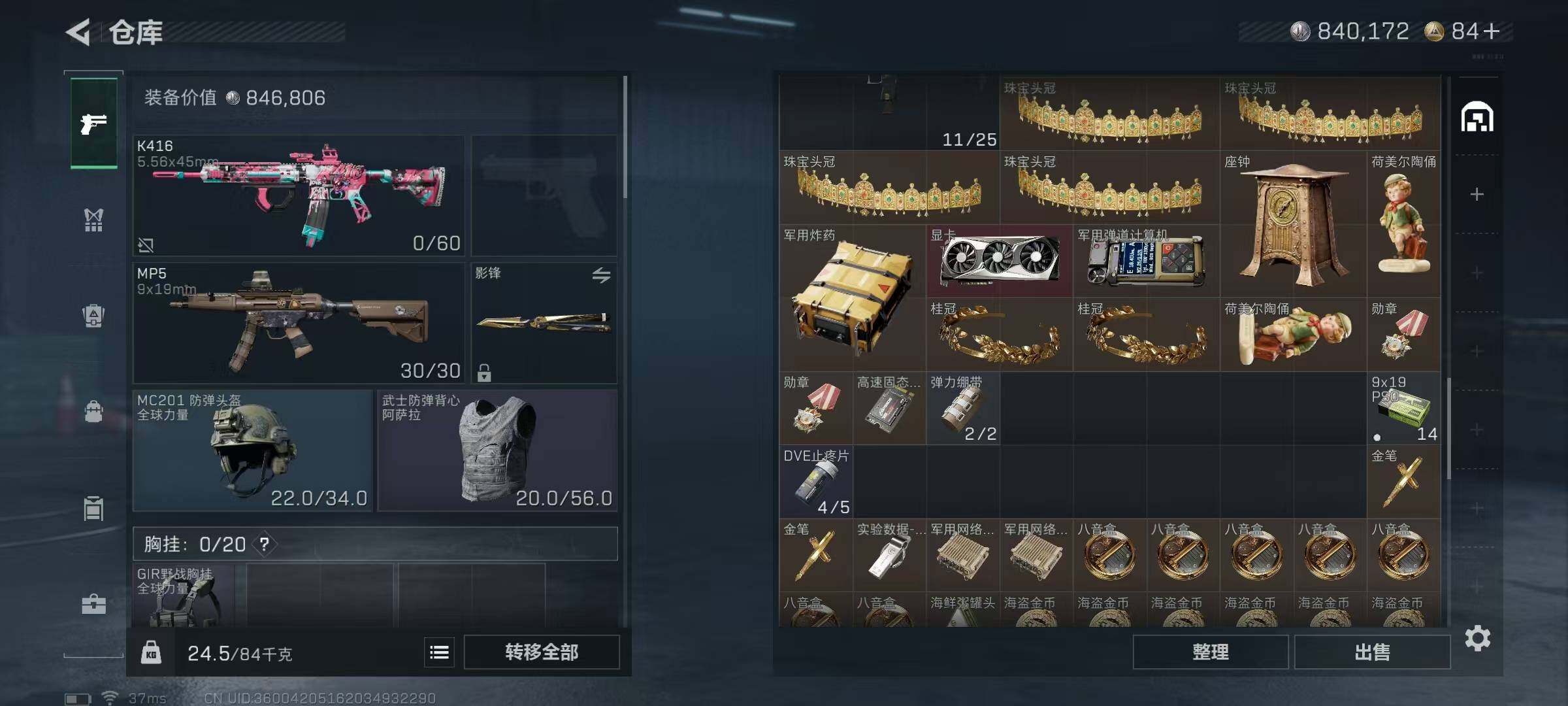The image size is (1568, 706).
Task: Toggle the list view icon beside 转移全部
Action: click(x=439, y=652)
